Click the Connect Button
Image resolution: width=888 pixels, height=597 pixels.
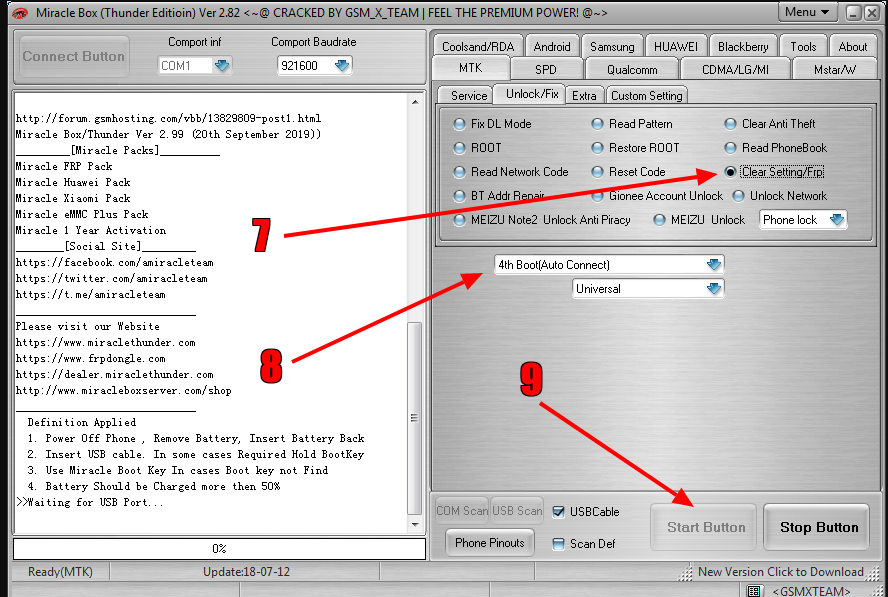[74, 57]
